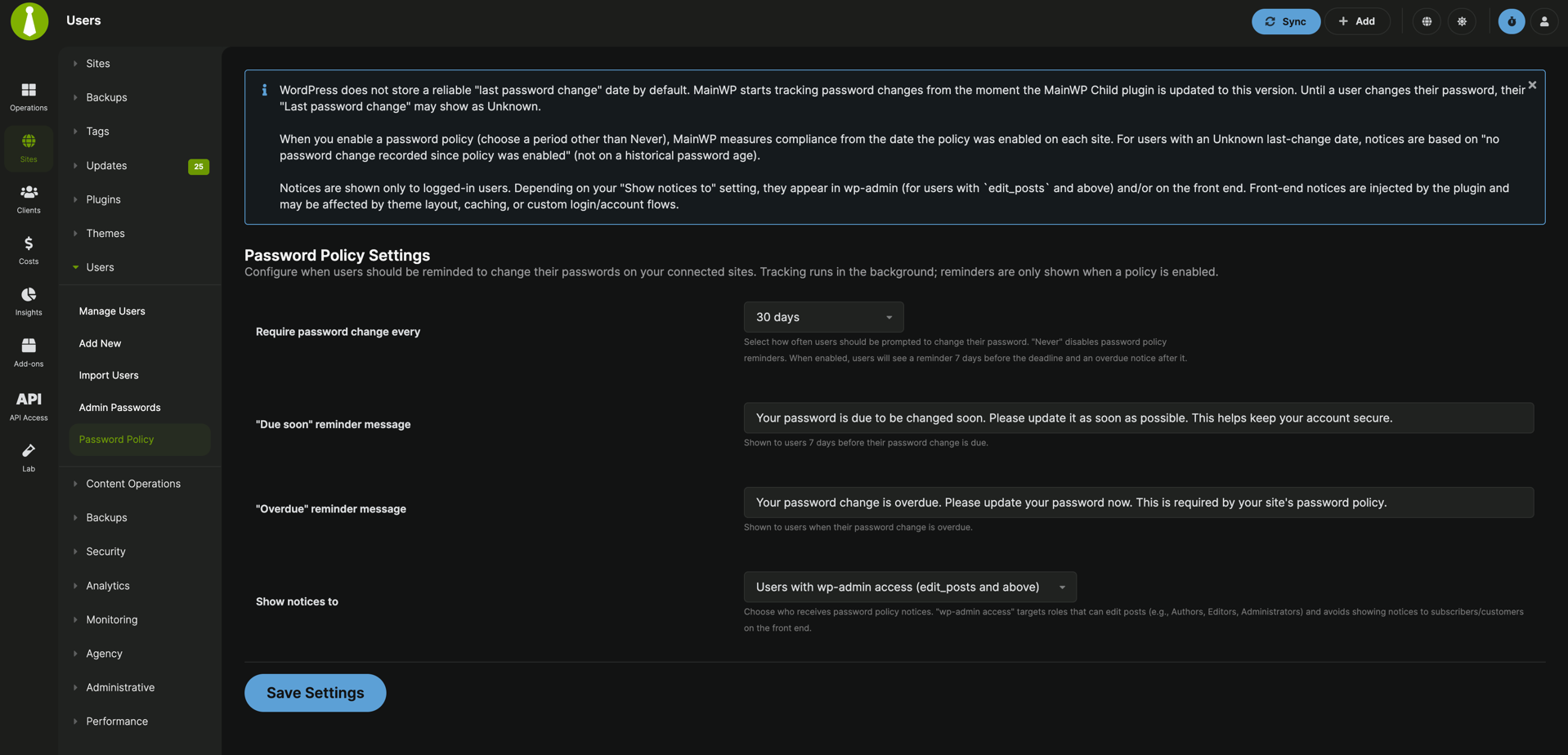Browse Add-ons via the sidebar icon
This screenshot has width=1568, height=755.
28,352
